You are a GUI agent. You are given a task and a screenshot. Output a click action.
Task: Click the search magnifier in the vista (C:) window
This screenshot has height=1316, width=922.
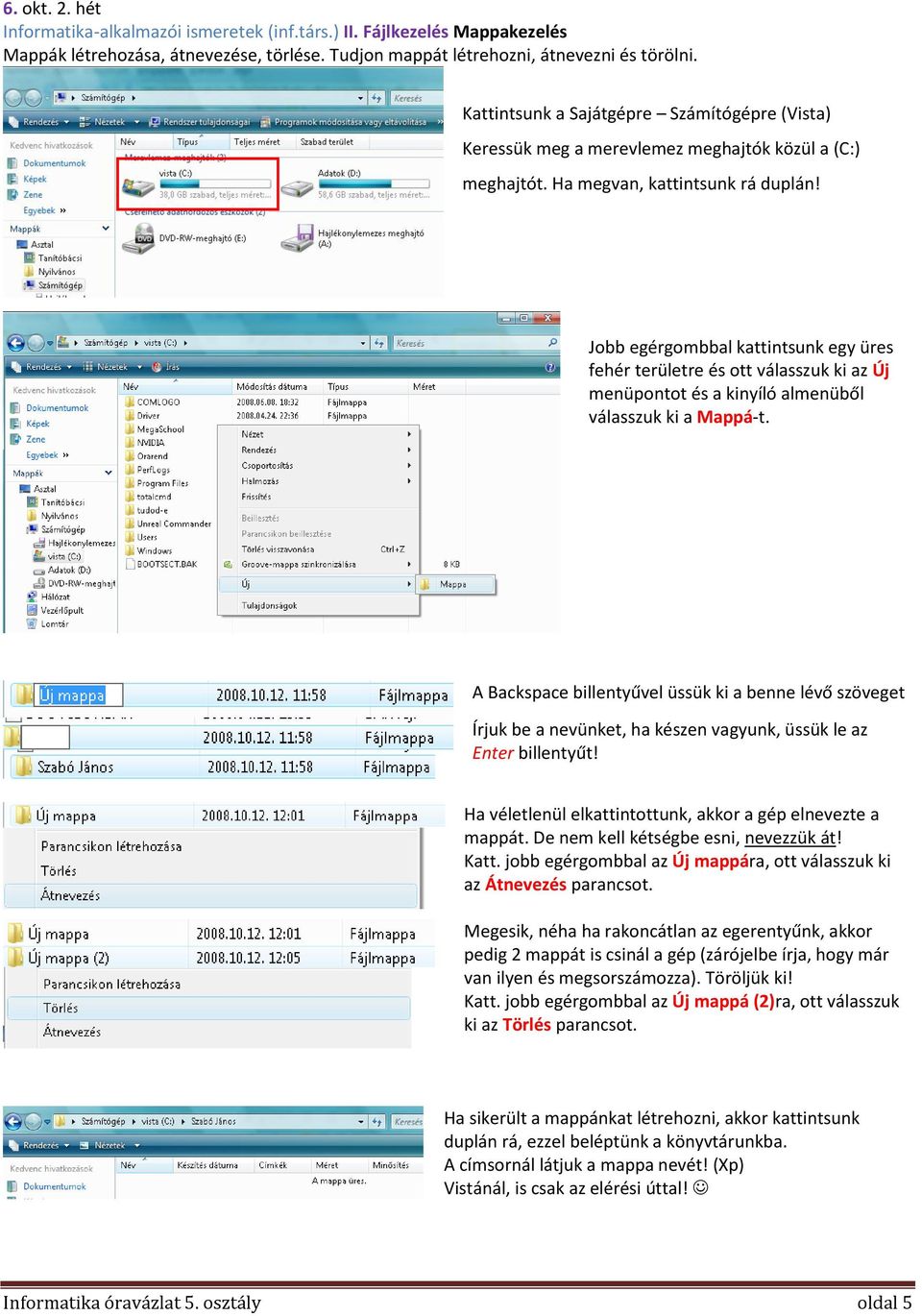point(552,343)
